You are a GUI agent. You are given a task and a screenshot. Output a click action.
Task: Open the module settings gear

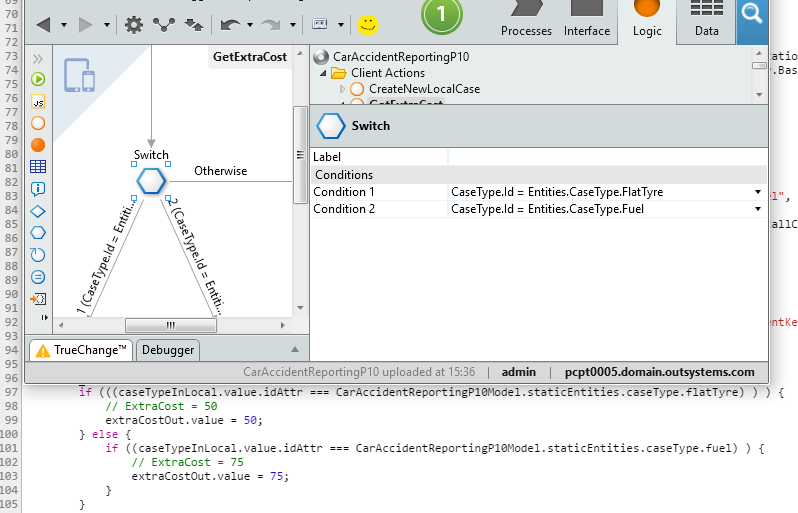coord(134,24)
